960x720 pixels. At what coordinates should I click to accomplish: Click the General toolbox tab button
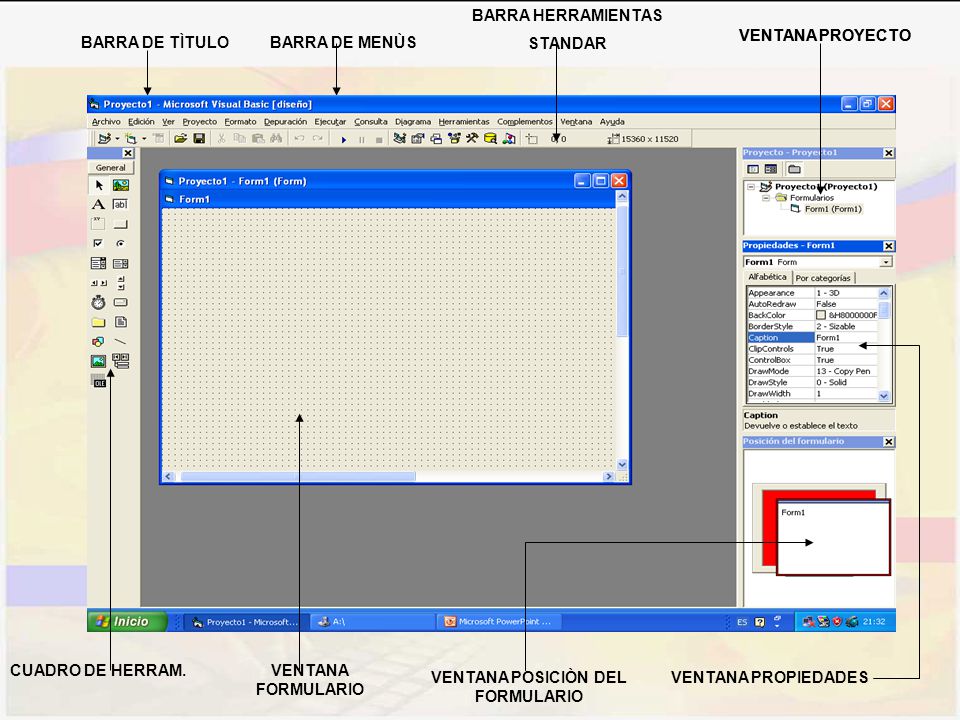pos(110,168)
